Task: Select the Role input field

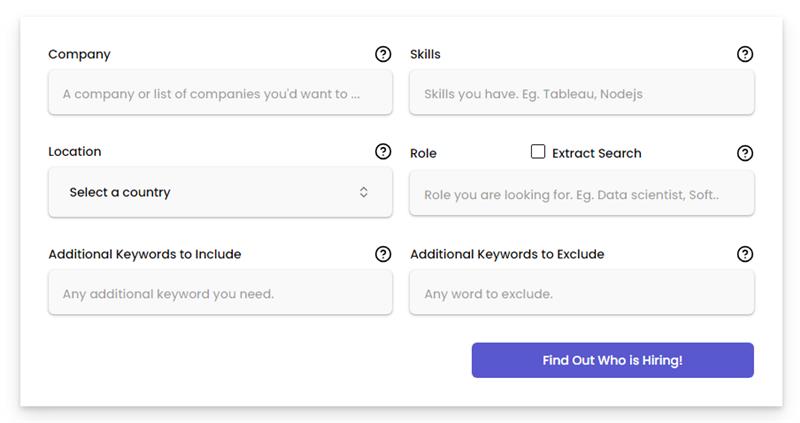Action: click(x=582, y=195)
